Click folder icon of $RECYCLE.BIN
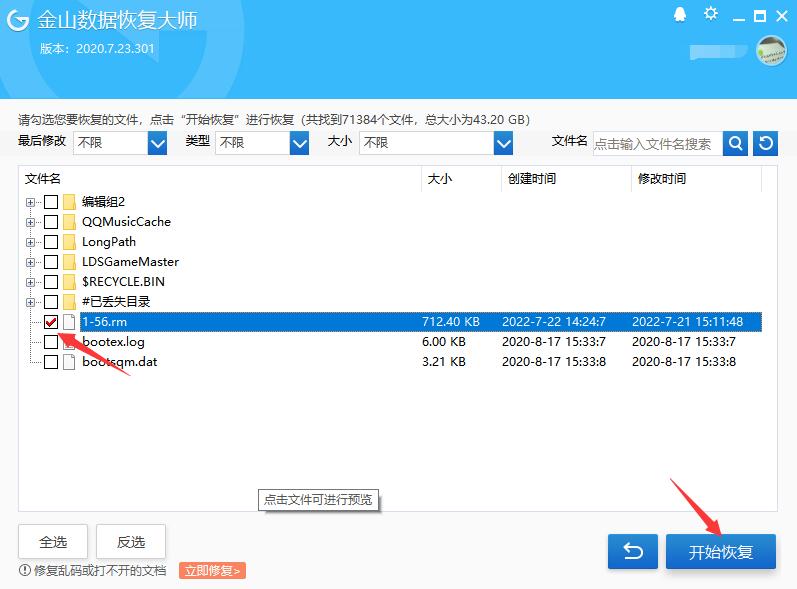The image size is (797, 589). click(x=70, y=282)
